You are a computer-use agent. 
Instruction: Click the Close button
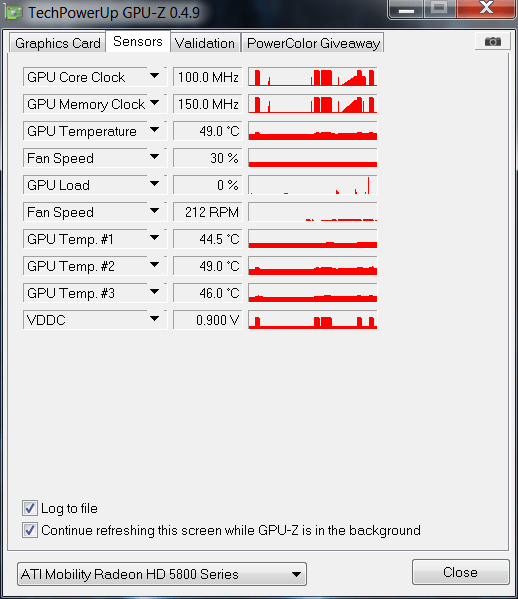tap(461, 572)
